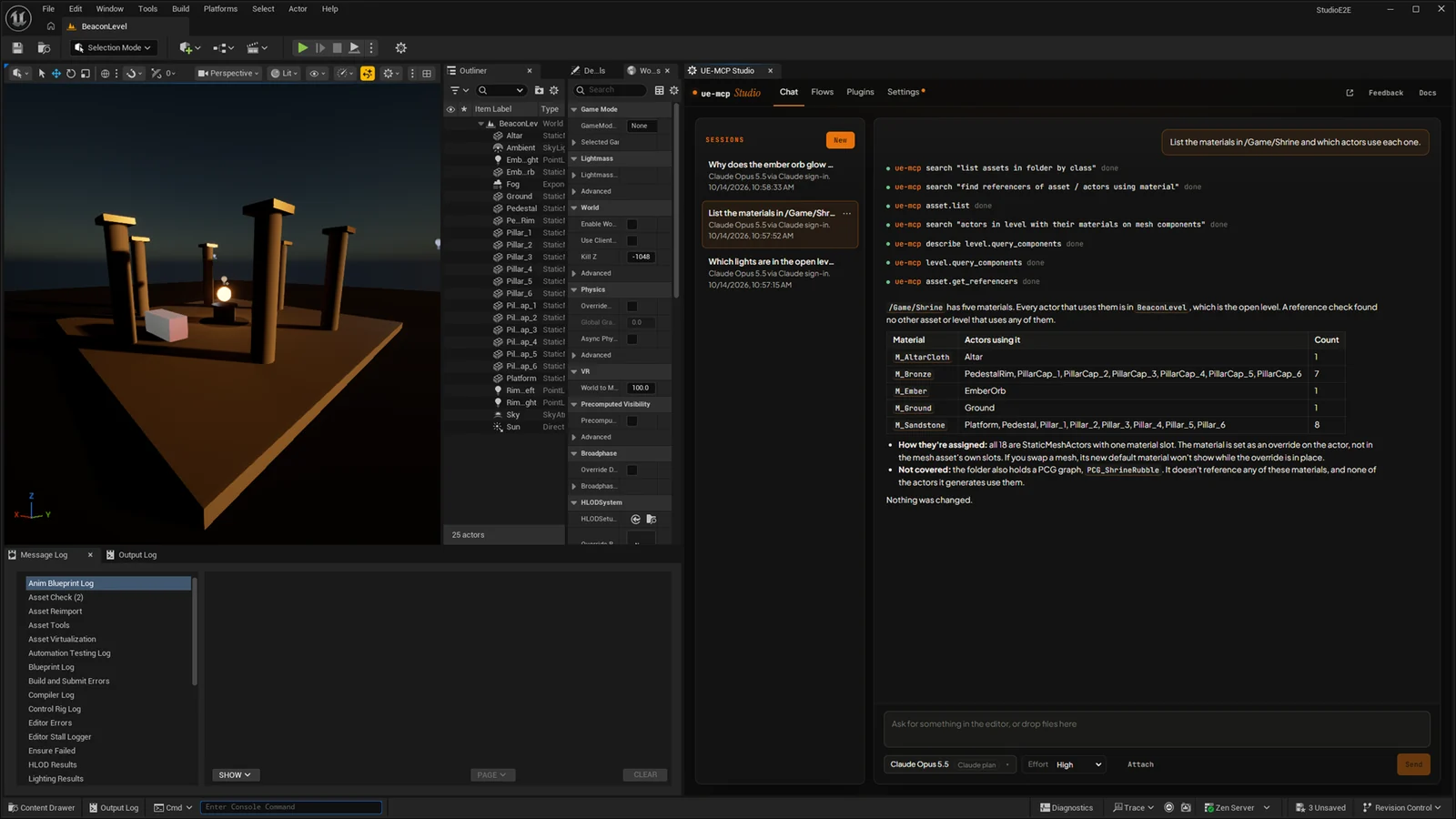Stop the simulation with the stop button
The image size is (1456, 819).
pyautogui.click(x=337, y=47)
